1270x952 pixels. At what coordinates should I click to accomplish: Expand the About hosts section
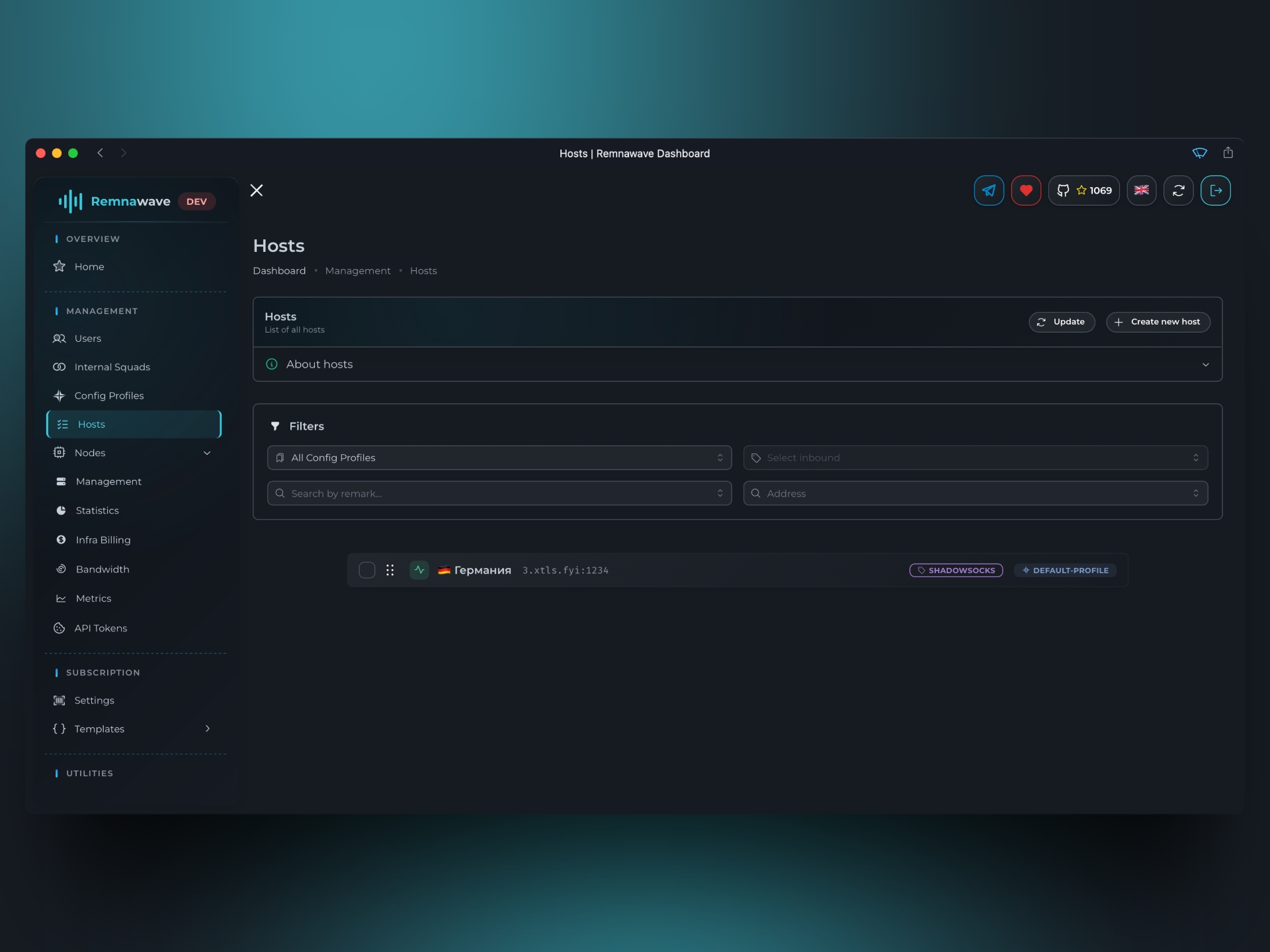click(x=737, y=364)
